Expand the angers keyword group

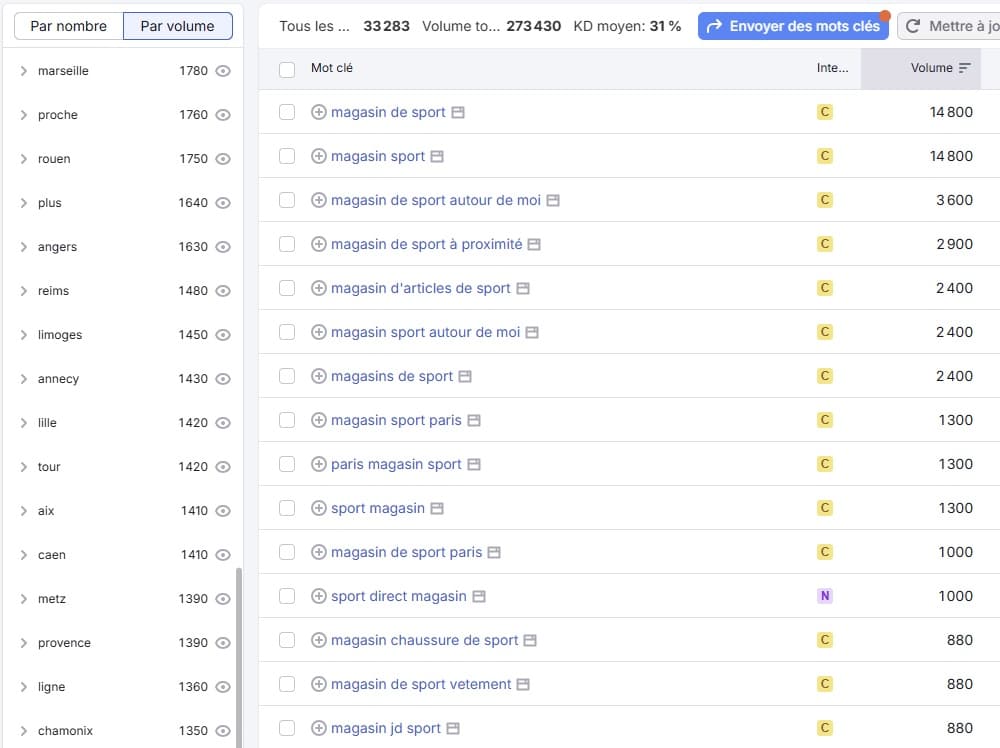click(23, 247)
